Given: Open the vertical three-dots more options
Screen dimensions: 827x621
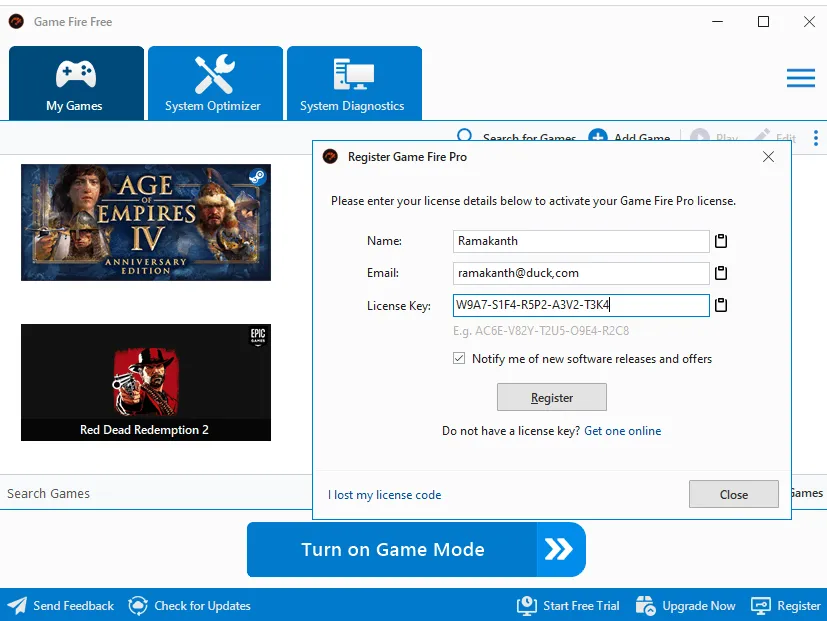Looking at the screenshot, I should (815, 138).
